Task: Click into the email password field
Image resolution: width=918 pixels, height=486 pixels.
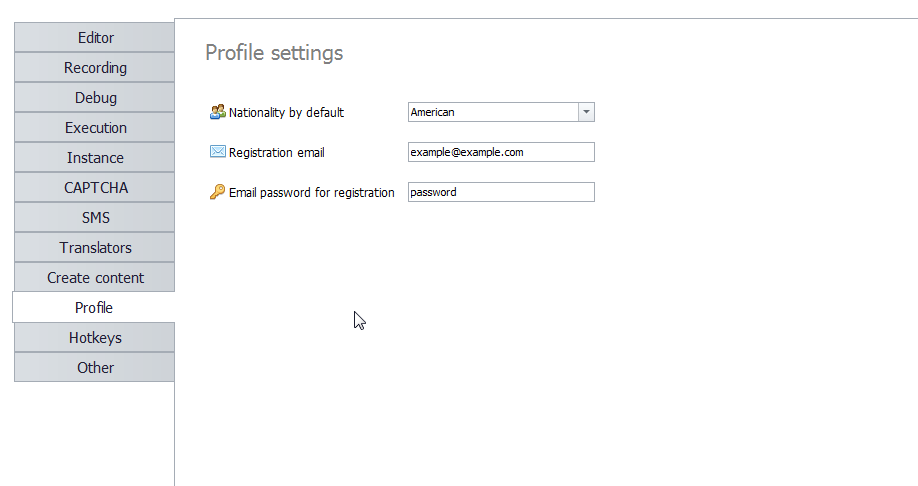Action: [x=501, y=192]
